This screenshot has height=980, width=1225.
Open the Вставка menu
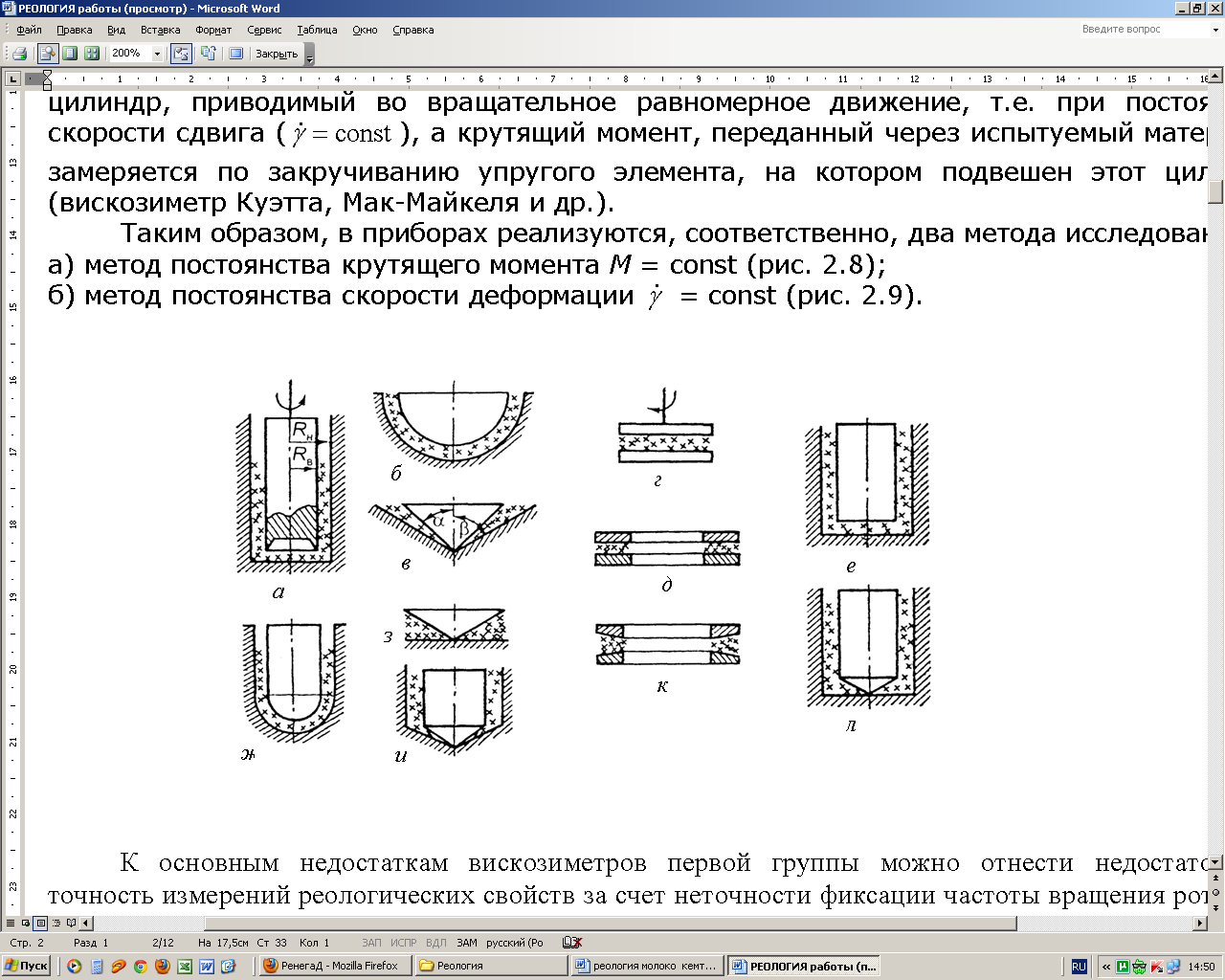[x=161, y=30]
